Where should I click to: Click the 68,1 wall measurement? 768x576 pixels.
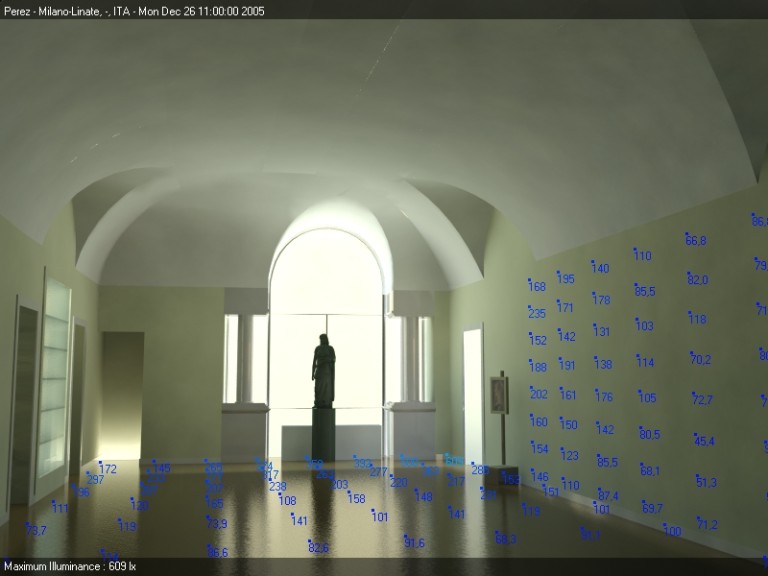650,471
